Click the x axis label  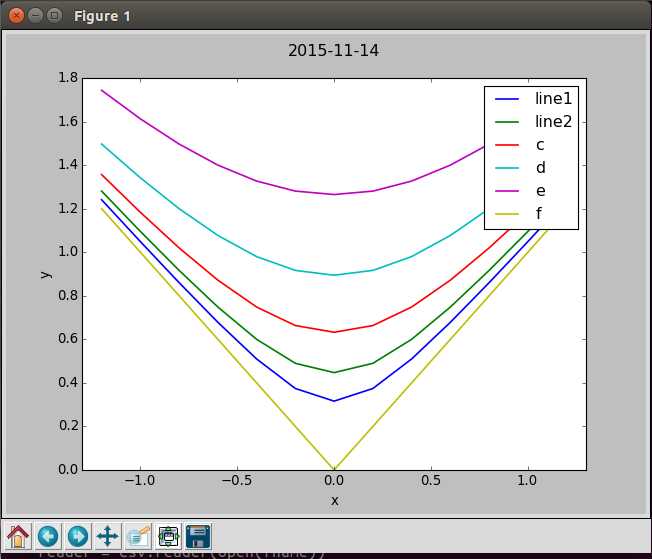pos(335,501)
